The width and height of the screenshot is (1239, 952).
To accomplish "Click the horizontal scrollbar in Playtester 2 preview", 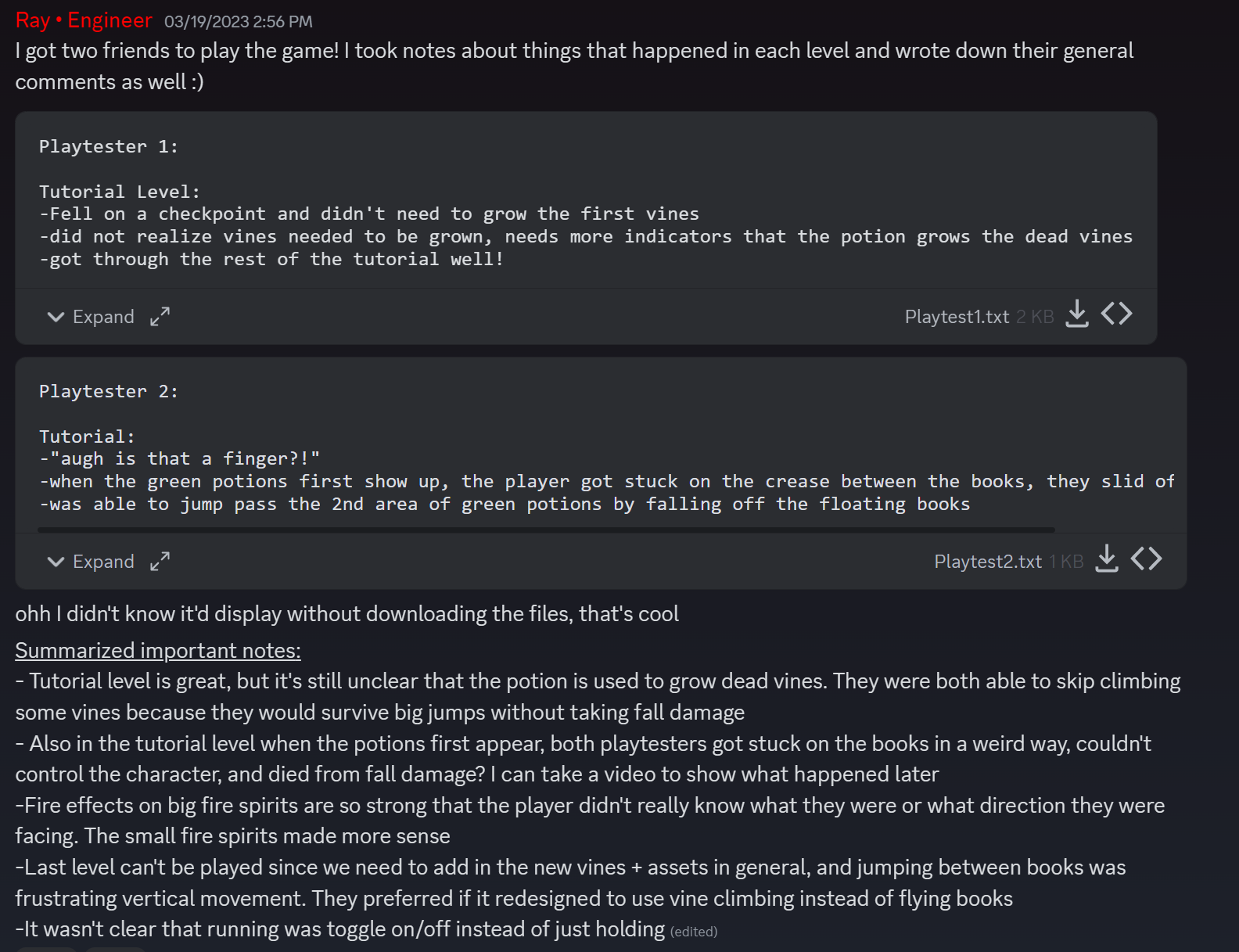I will pyautogui.click(x=546, y=530).
